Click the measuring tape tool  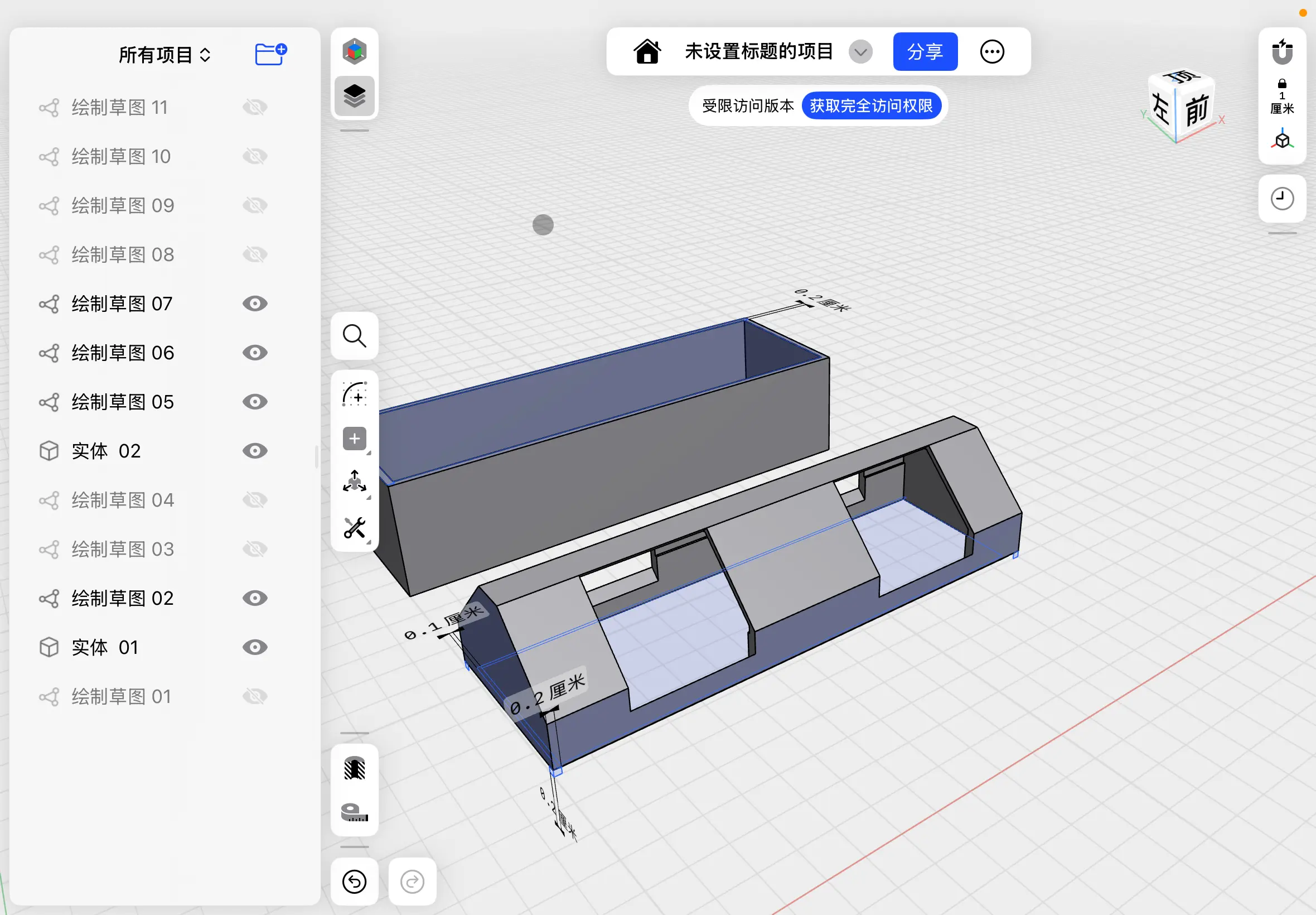[x=354, y=812]
